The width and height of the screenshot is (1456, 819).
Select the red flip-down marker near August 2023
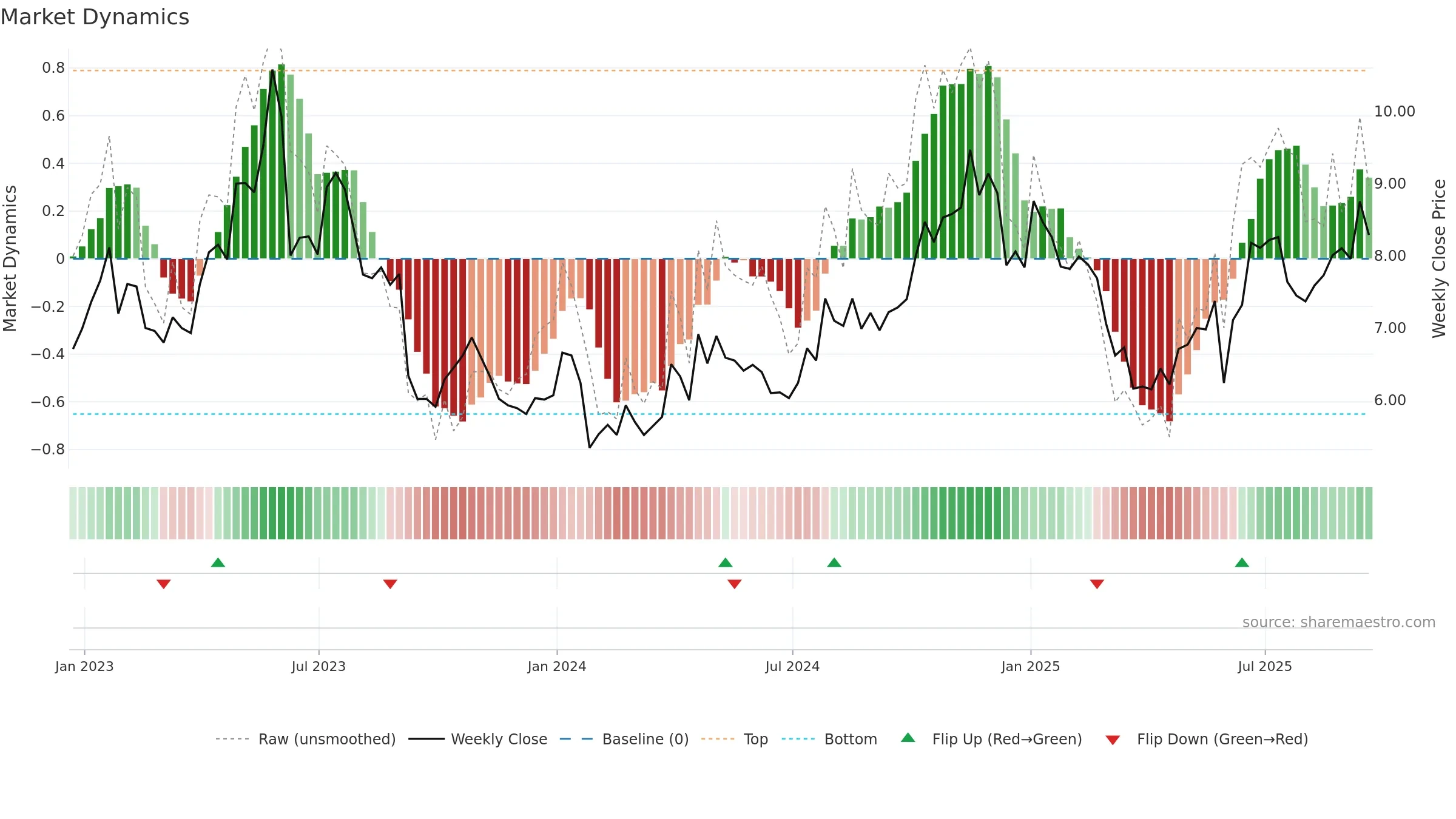coord(390,584)
